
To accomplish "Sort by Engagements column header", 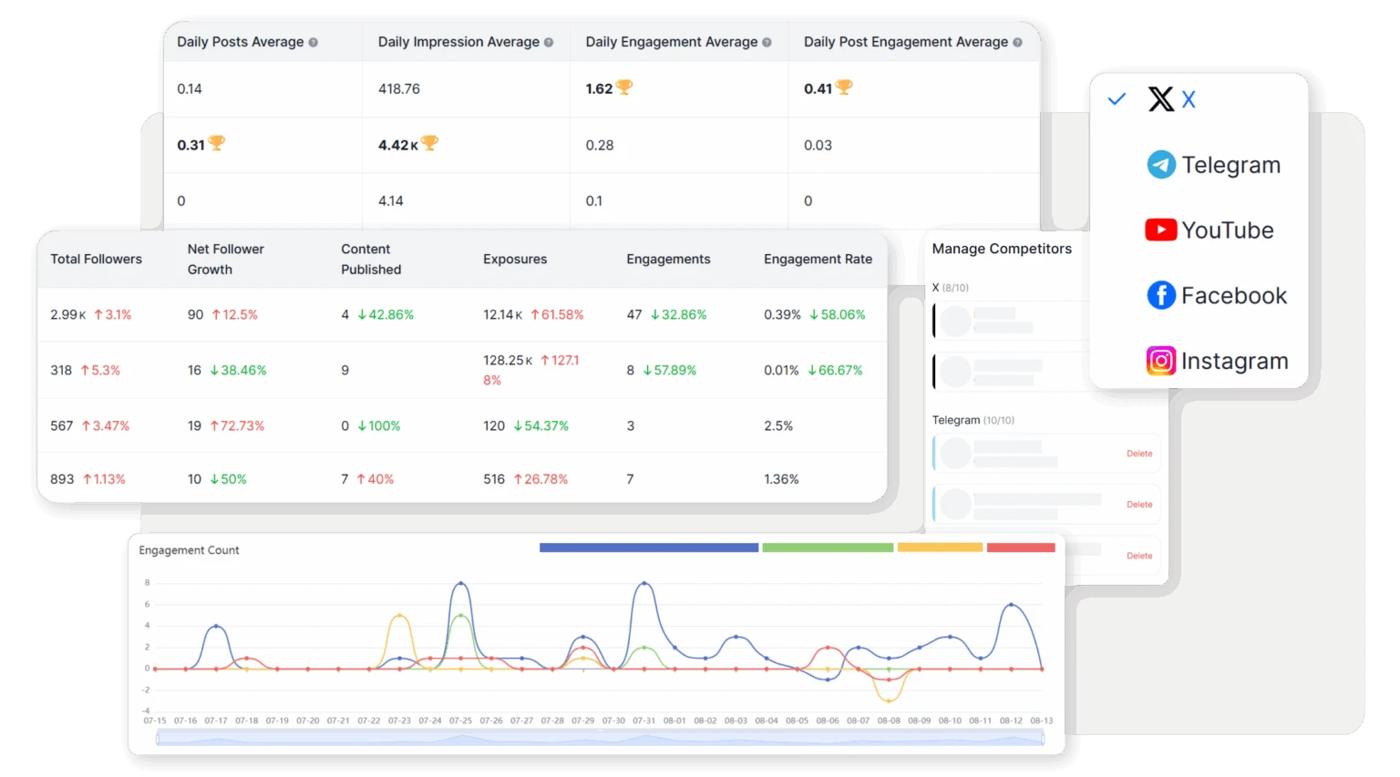I will (x=668, y=259).
